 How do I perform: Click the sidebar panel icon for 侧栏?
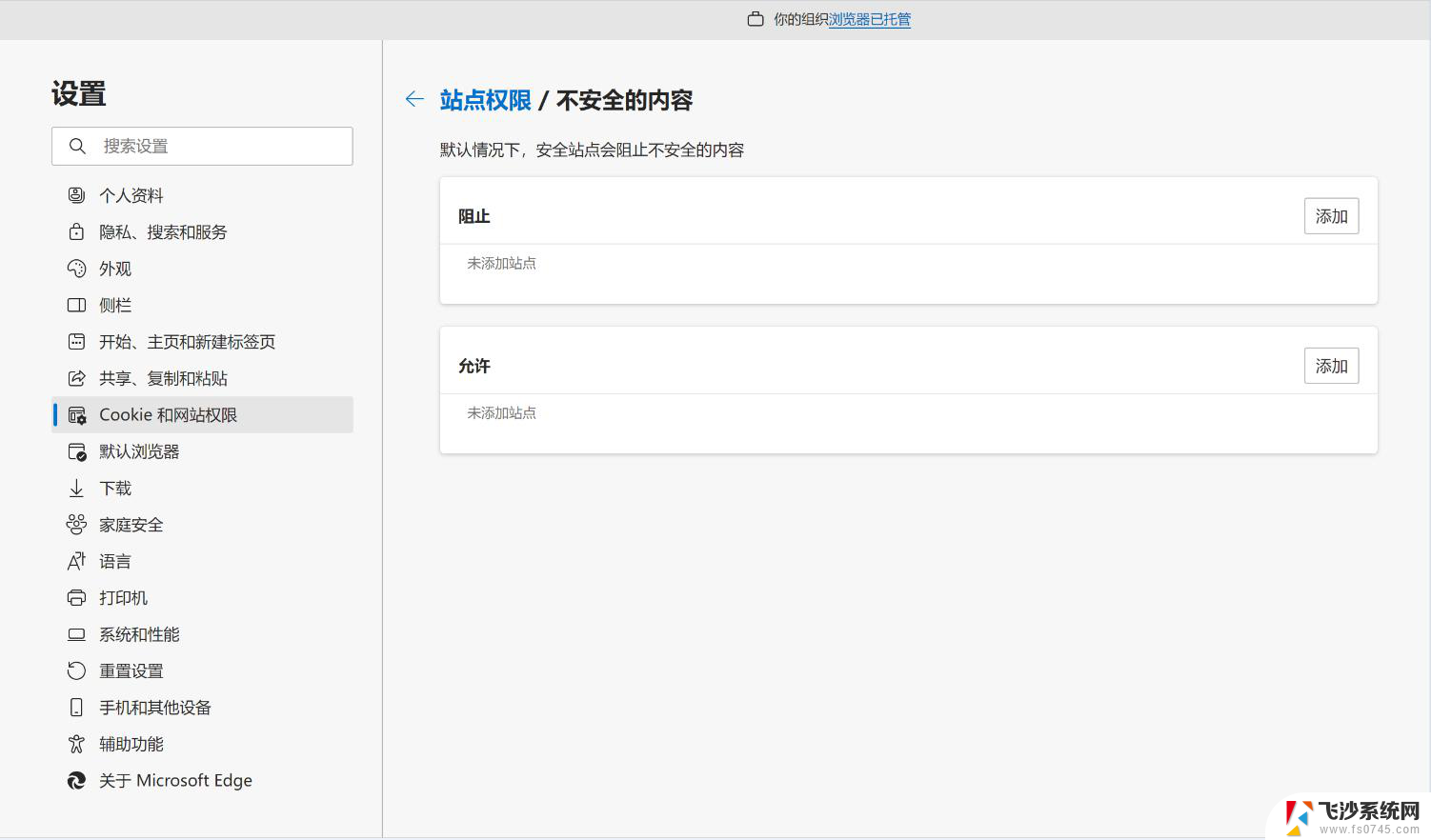point(76,305)
